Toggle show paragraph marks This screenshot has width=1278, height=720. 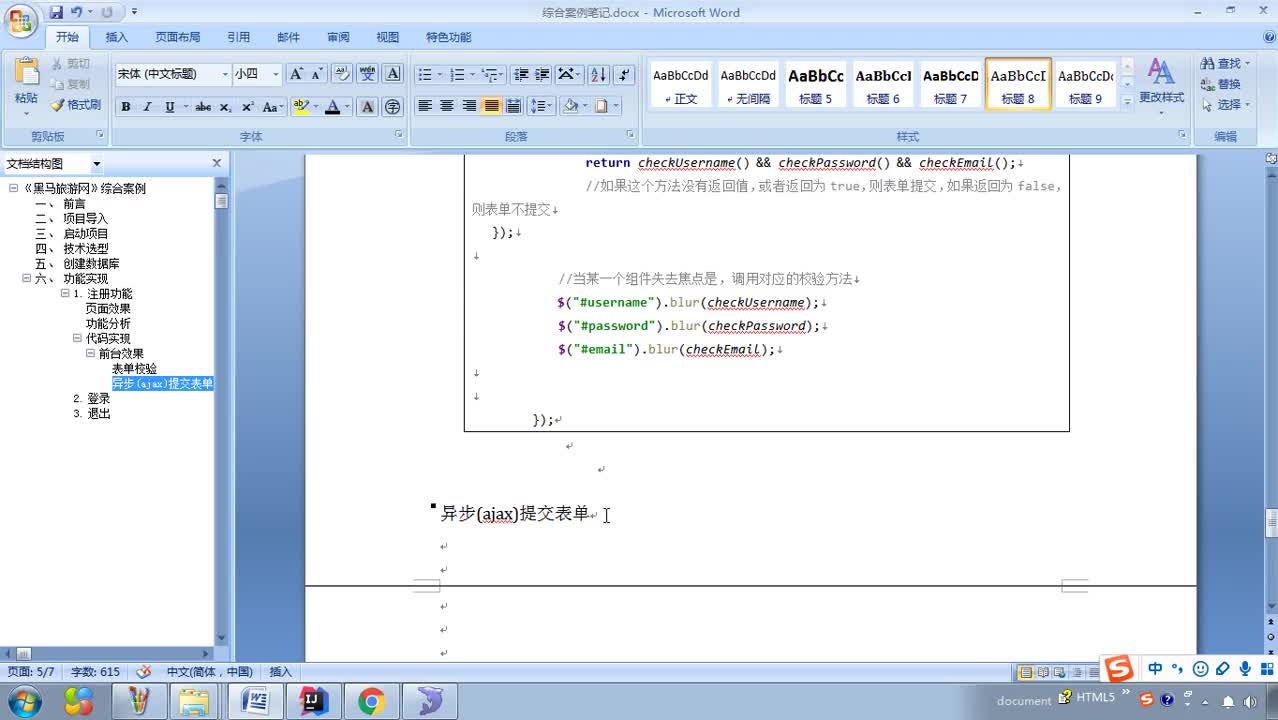point(624,75)
